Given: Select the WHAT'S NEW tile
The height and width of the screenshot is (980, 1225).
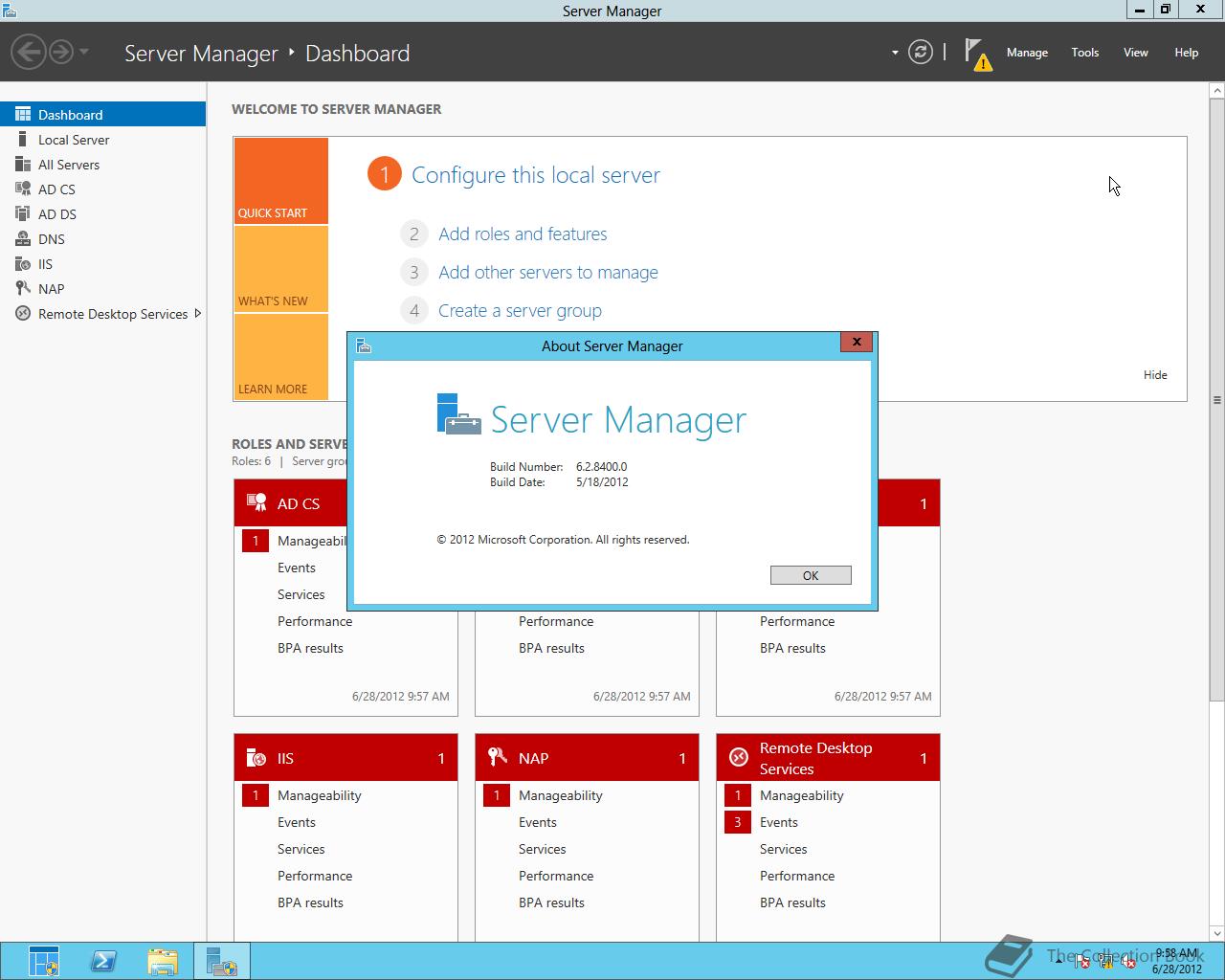Looking at the screenshot, I should [281, 269].
